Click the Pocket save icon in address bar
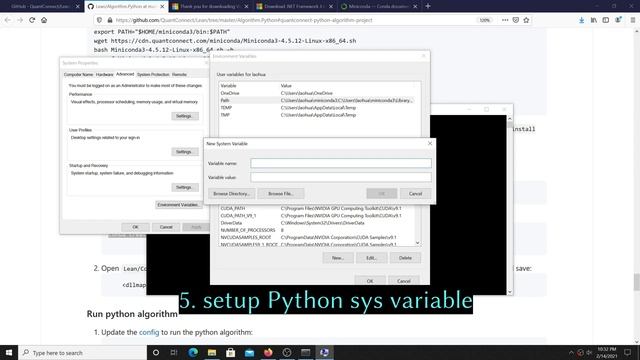The width and height of the screenshot is (640, 360). [x=516, y=20]
